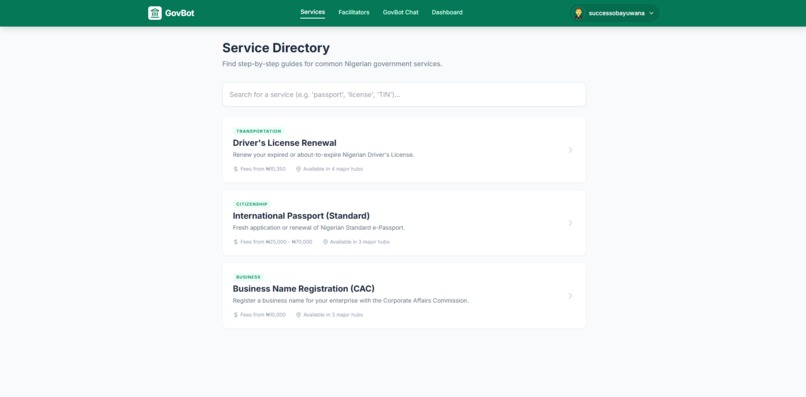Click dollar icon in Driver's License Renewal card
The width and height of the screenshot is (806, 397).
point(235,169)
